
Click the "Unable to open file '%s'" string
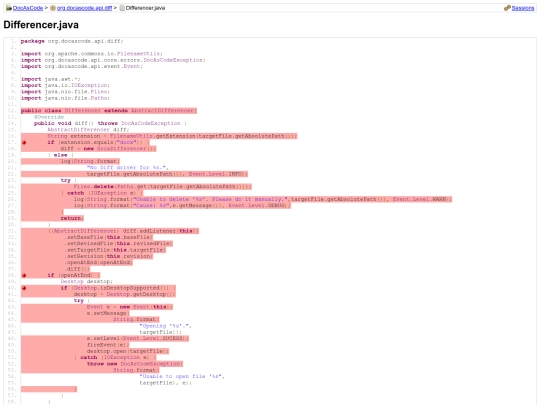[x=182, y=376]
